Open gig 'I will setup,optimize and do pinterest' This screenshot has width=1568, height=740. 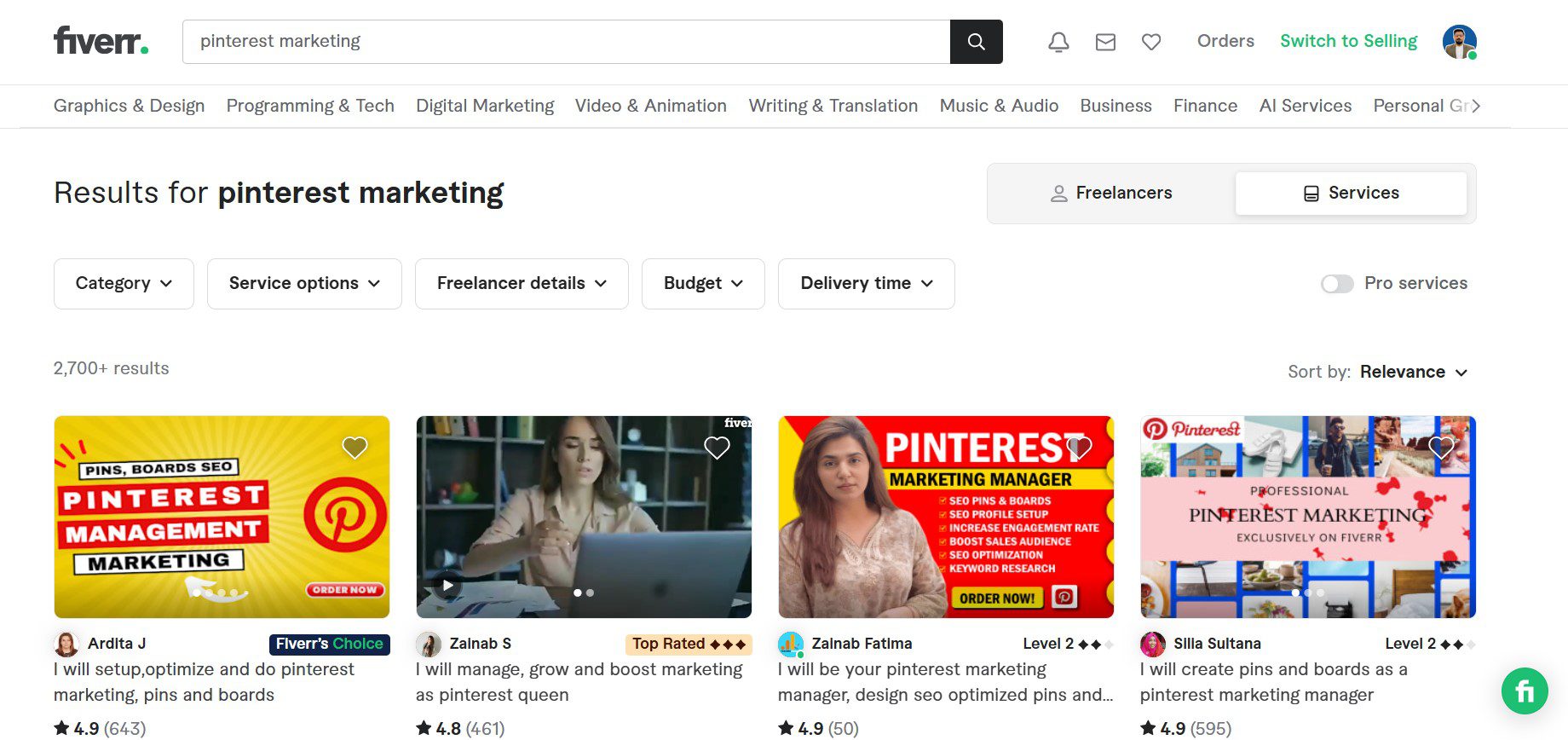204,682
